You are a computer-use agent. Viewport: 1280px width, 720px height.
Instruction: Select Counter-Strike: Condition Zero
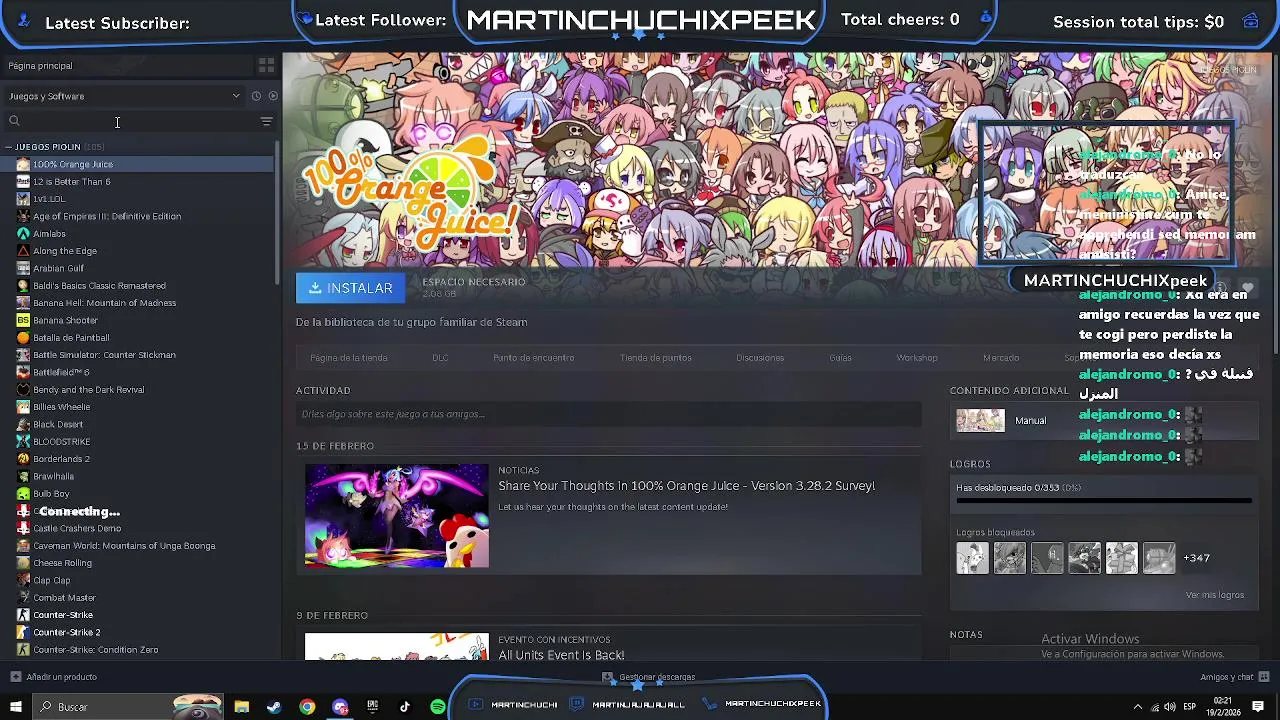[95, 650]
